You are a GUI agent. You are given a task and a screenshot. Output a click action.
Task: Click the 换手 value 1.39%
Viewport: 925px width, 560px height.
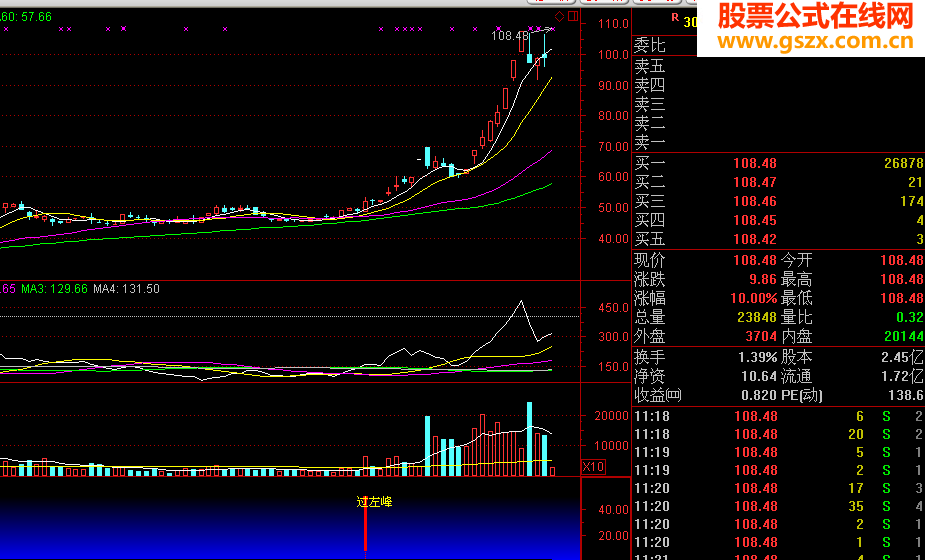coord(758,357)
